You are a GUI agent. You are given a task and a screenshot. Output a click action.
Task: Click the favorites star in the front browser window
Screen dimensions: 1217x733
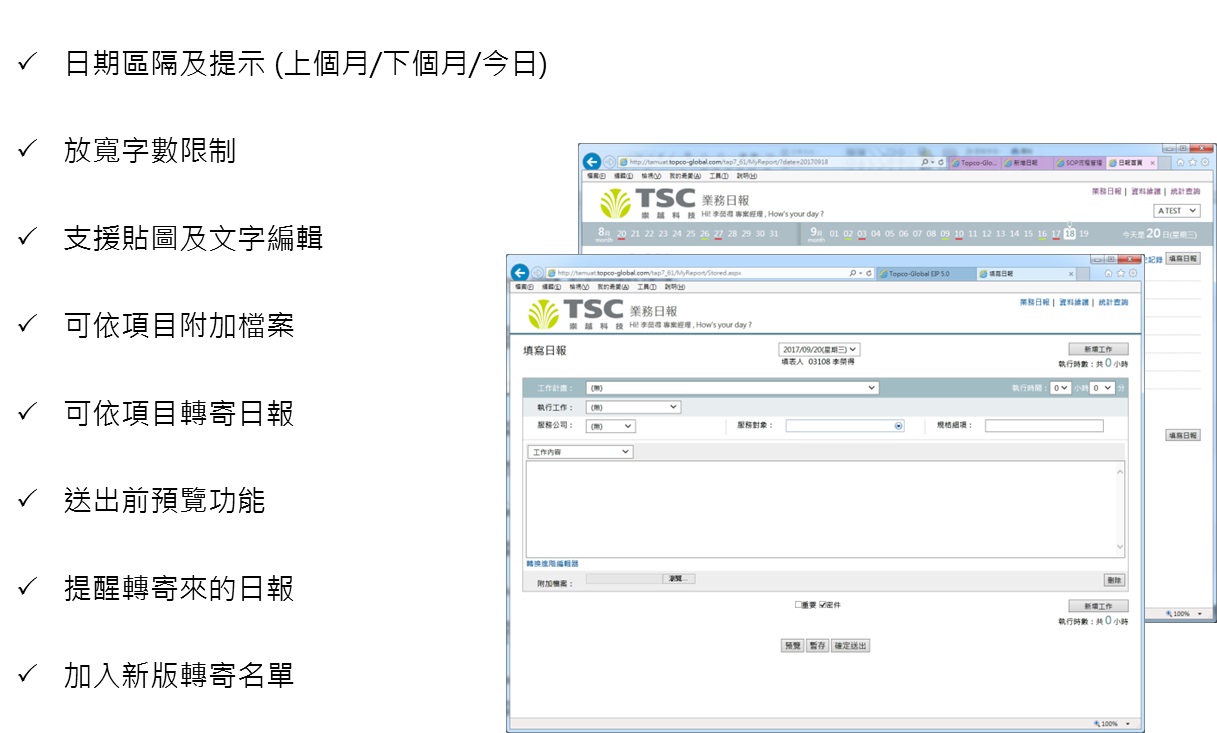click(1120, 273)
